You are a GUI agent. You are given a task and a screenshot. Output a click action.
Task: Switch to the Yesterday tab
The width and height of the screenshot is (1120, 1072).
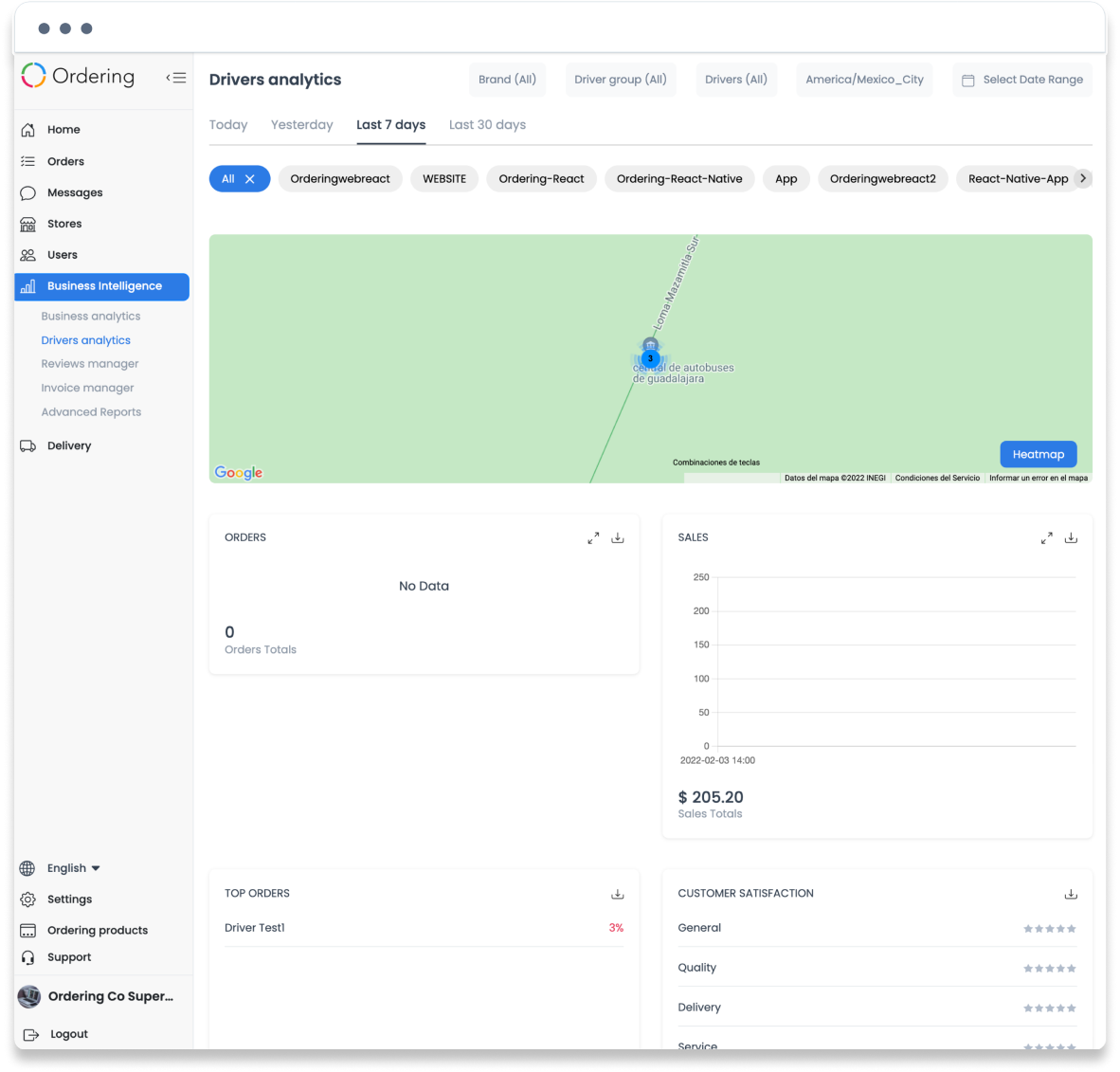coord(302,125)
